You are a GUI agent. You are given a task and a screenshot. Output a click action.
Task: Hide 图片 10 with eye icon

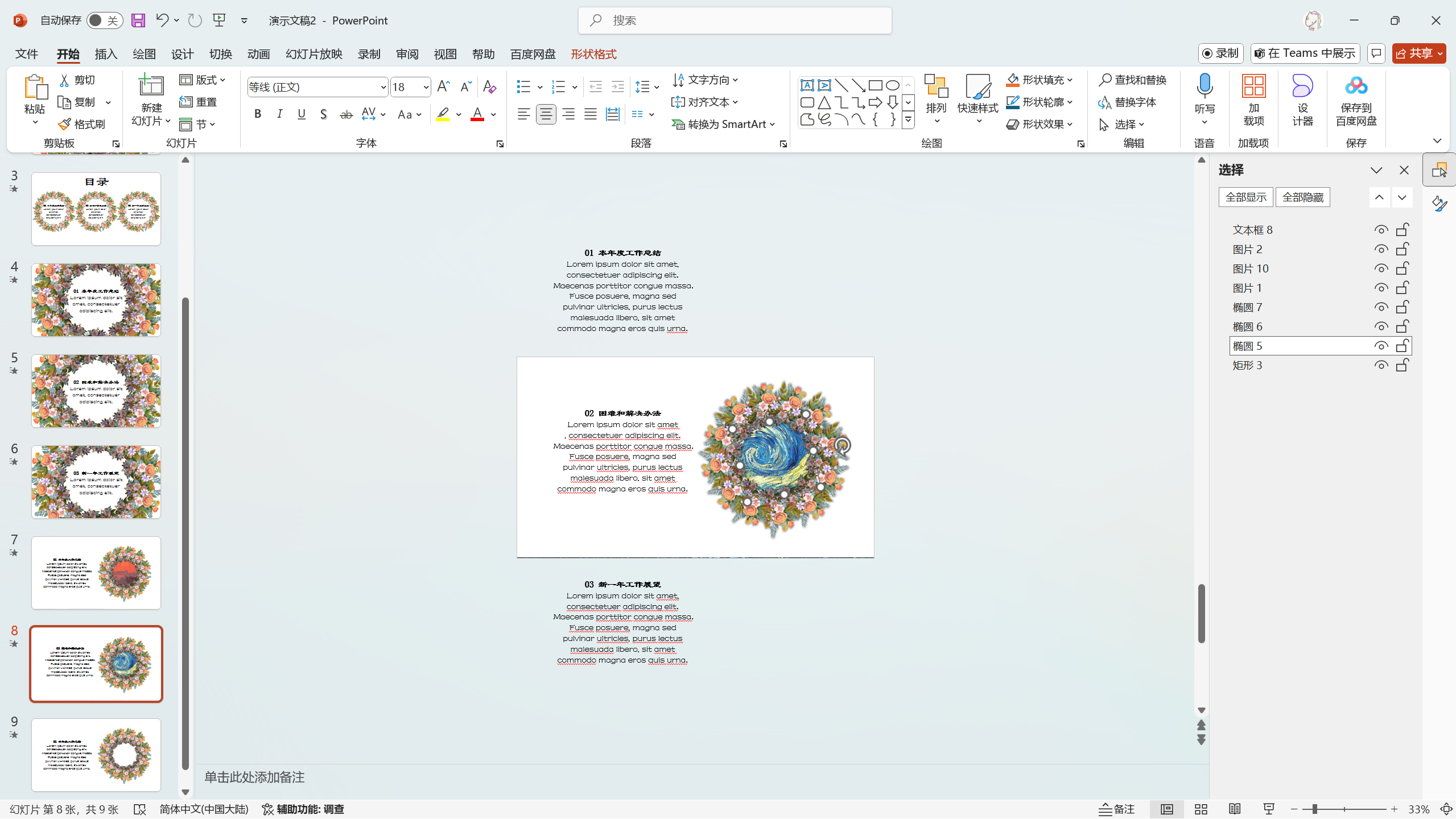pyautogui.click(x=1380, y=268)
